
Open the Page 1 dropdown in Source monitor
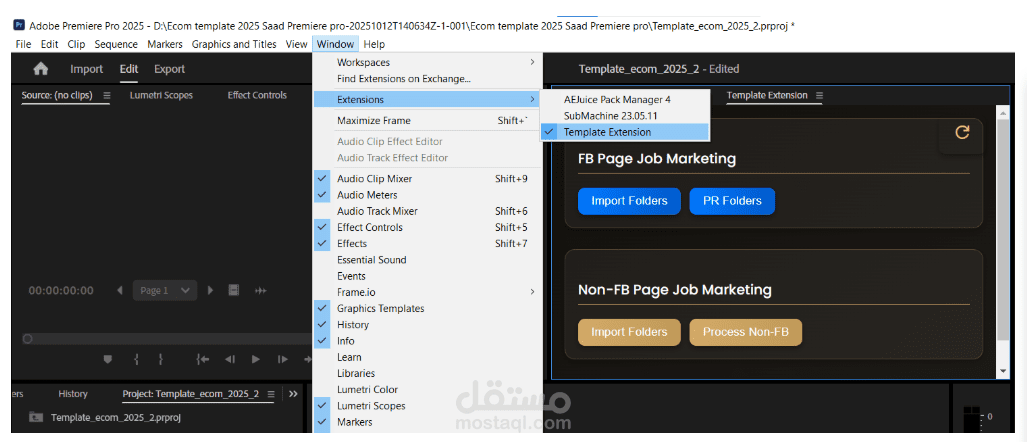click(x=165, y=291)
